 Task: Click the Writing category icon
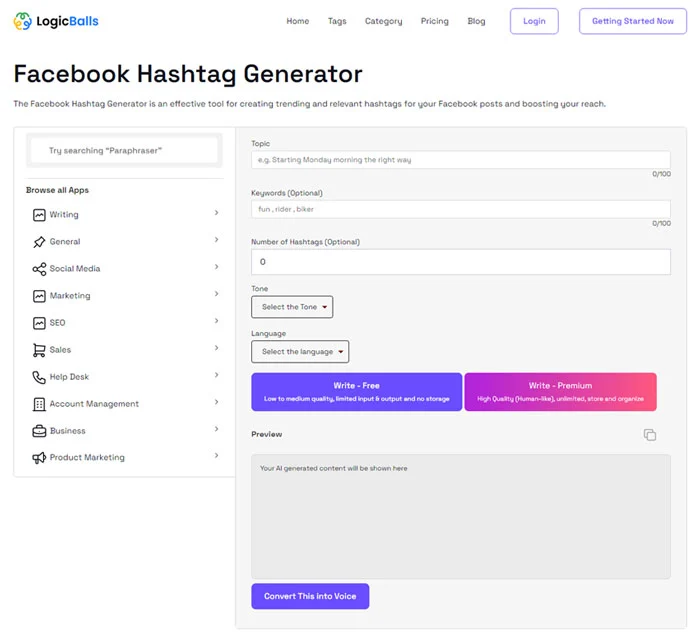(39, 215)
